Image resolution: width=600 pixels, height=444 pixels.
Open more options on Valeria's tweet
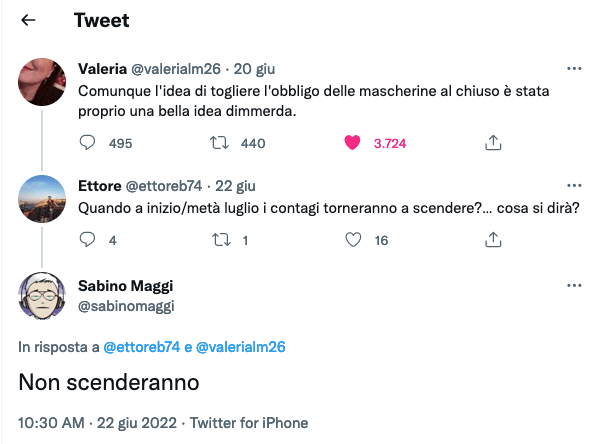pos(574,69)
